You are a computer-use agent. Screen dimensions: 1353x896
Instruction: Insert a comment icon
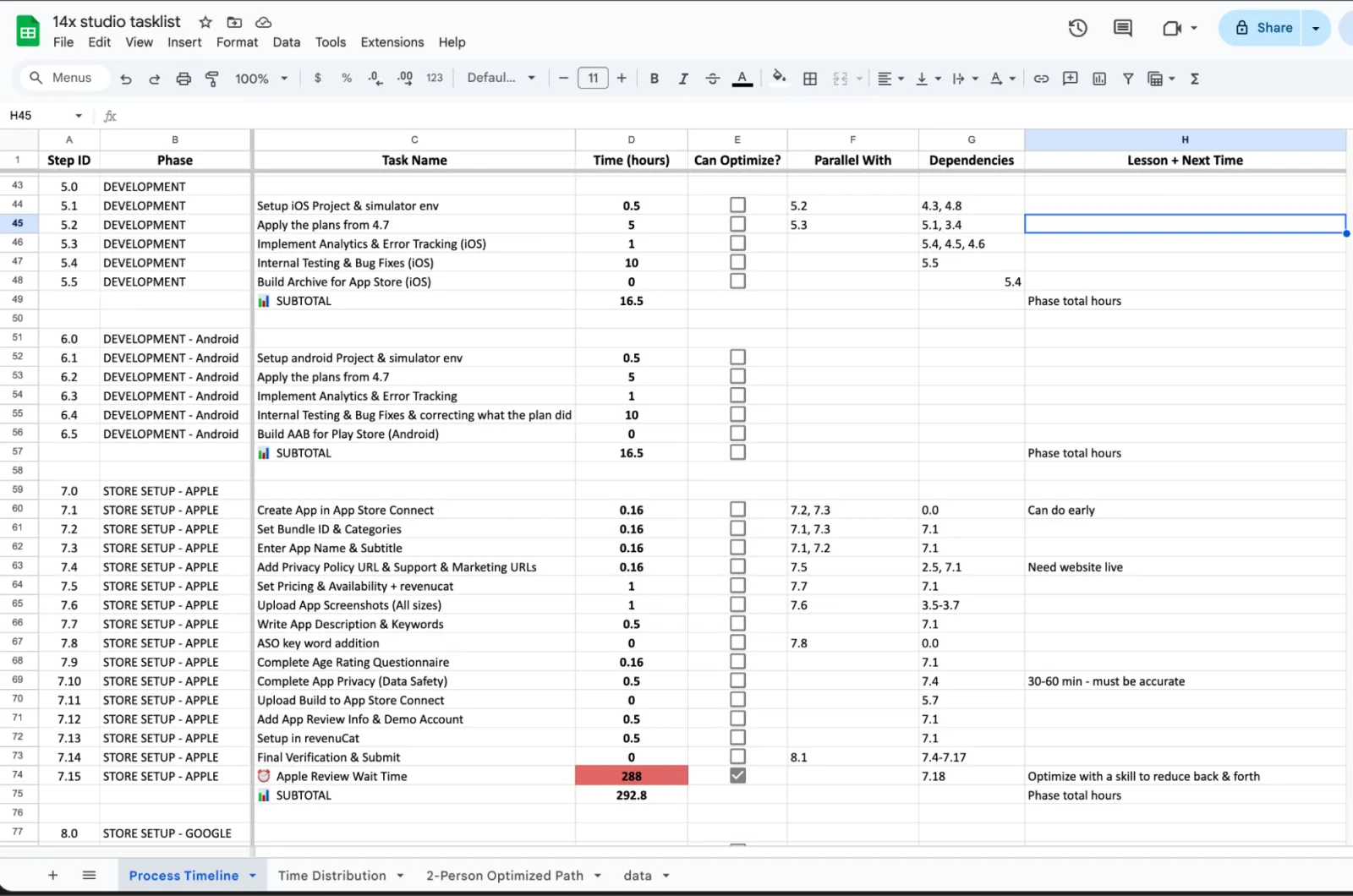[x=1071, y=79]
